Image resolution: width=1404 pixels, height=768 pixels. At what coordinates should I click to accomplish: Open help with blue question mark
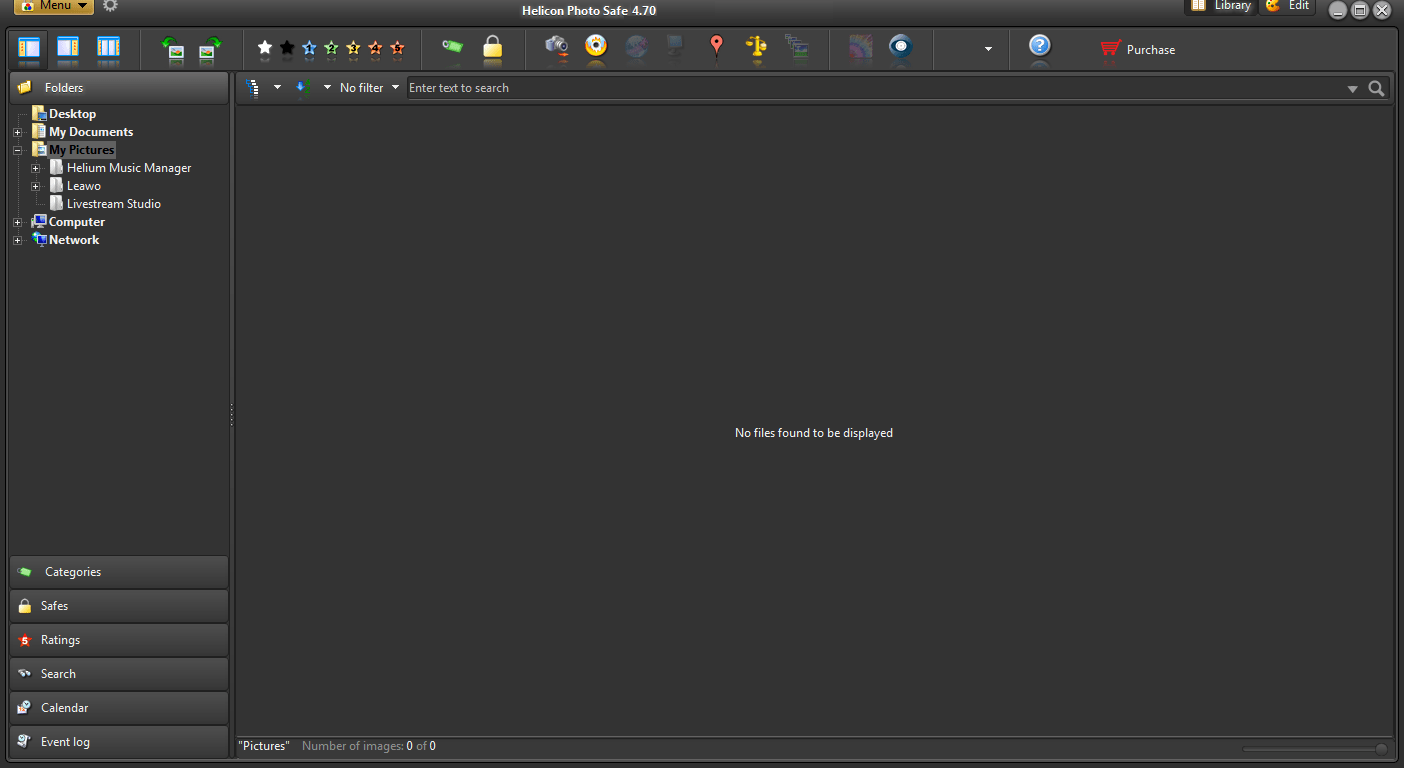(1040, 46)
